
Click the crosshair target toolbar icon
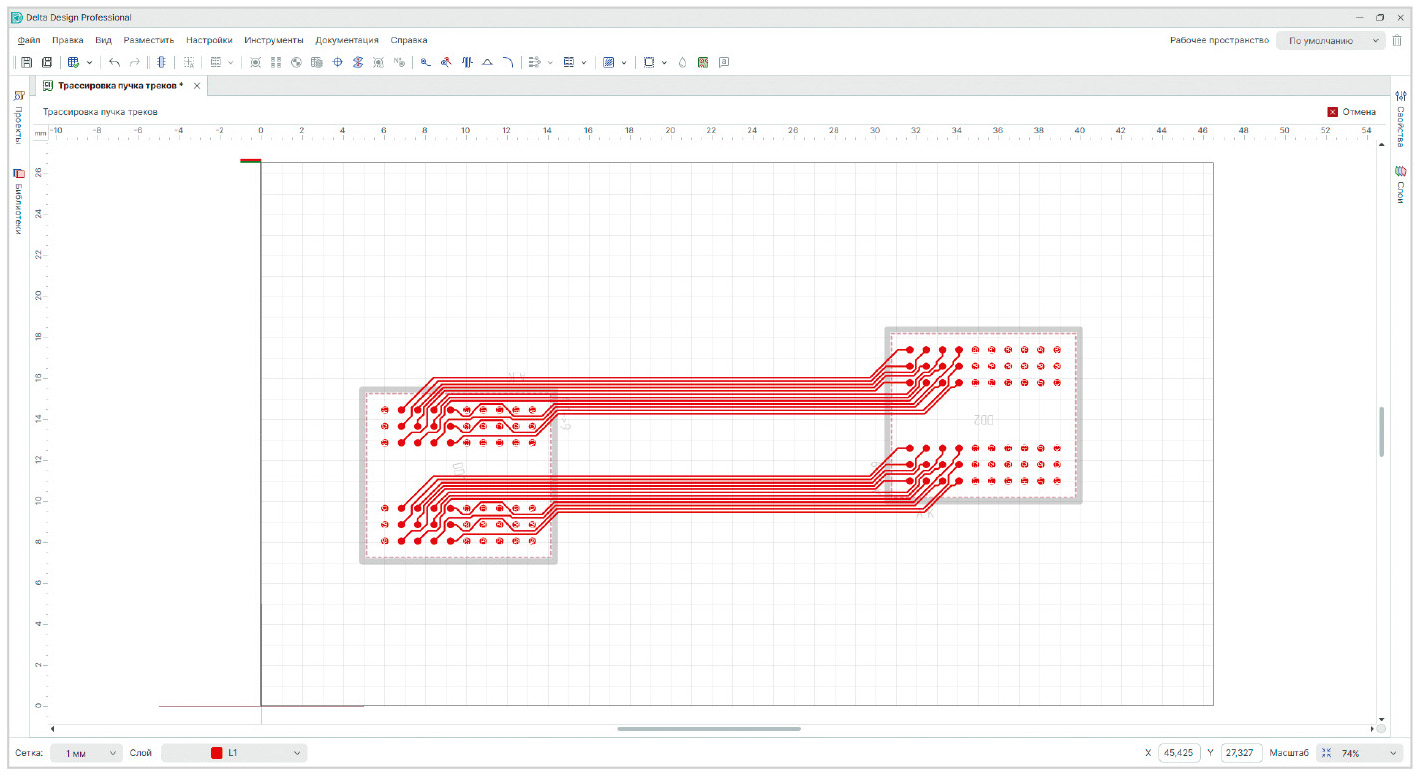tap(337, 62)
